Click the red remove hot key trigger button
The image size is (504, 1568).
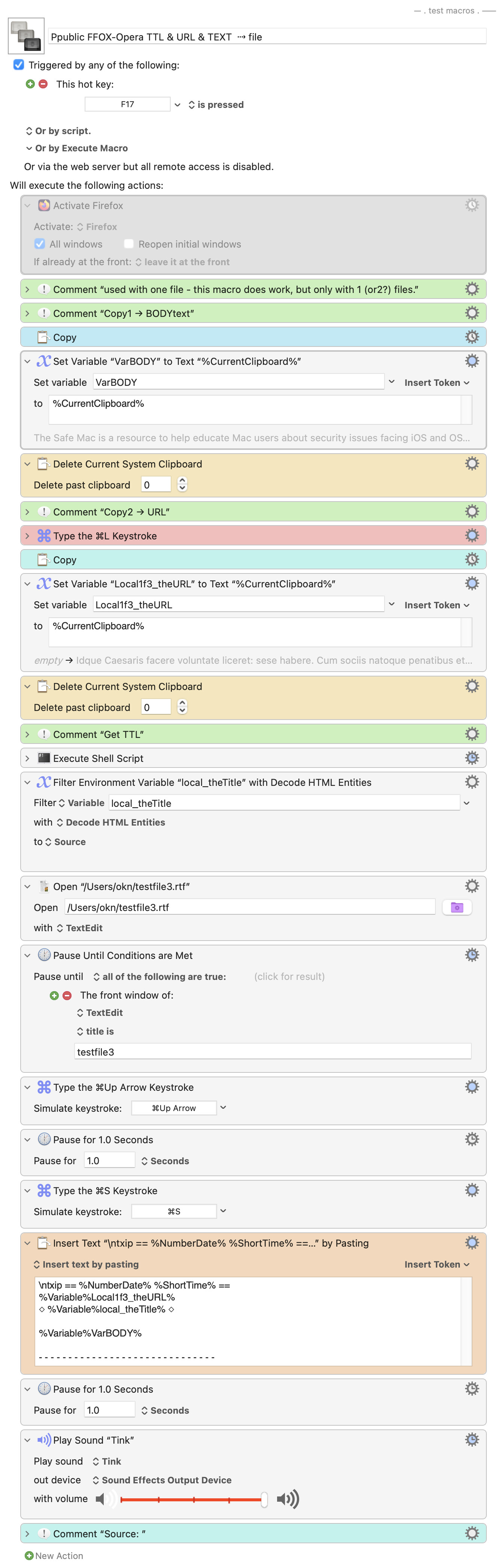[43, 84]
